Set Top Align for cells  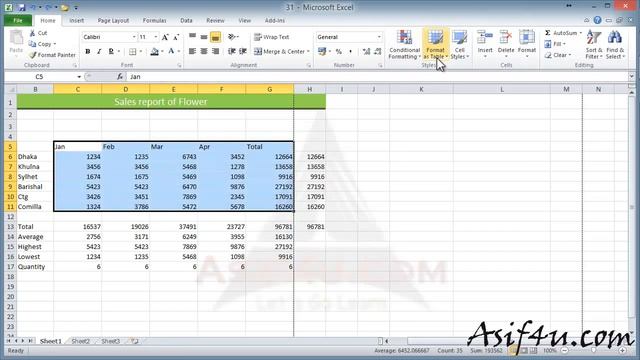192,37
